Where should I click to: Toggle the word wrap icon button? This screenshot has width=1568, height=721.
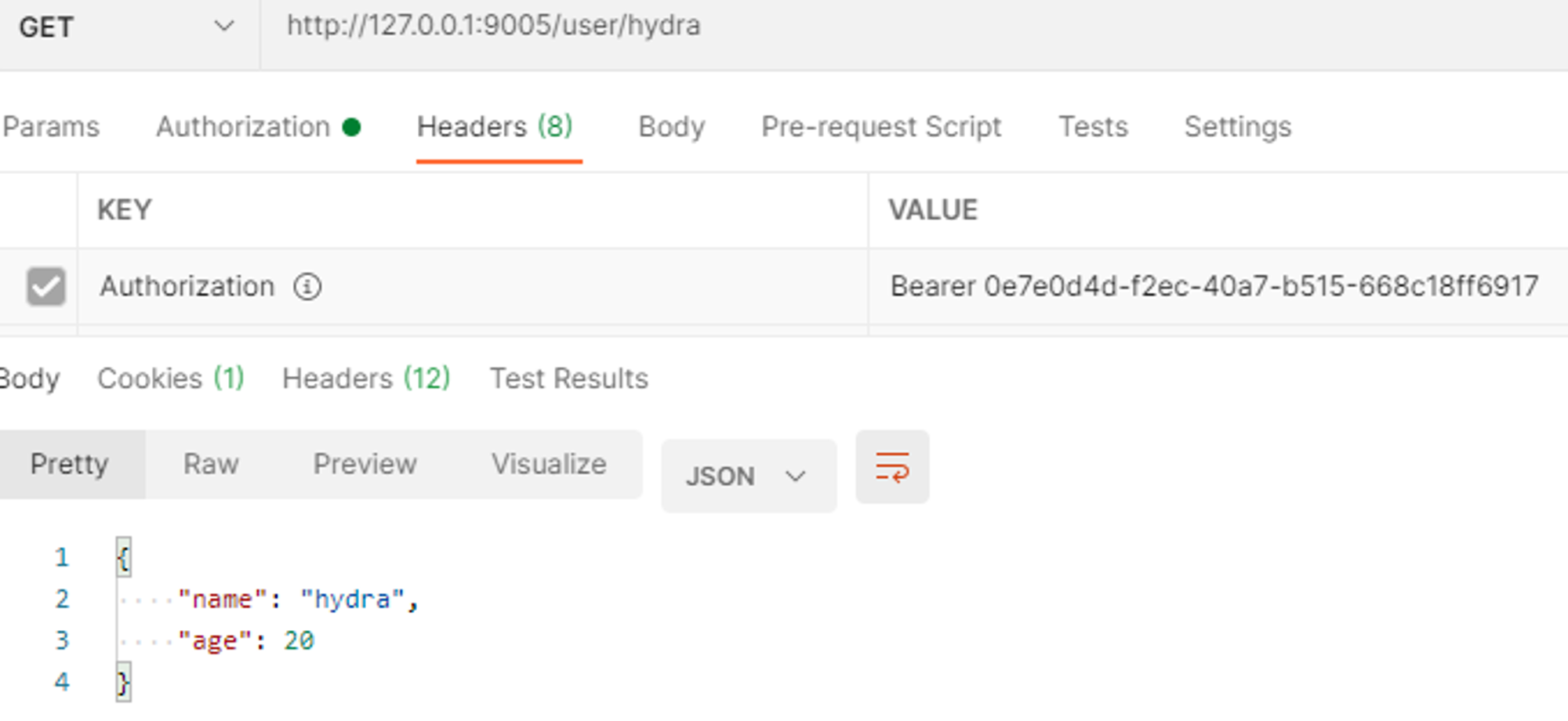click(x=892, y=467)
